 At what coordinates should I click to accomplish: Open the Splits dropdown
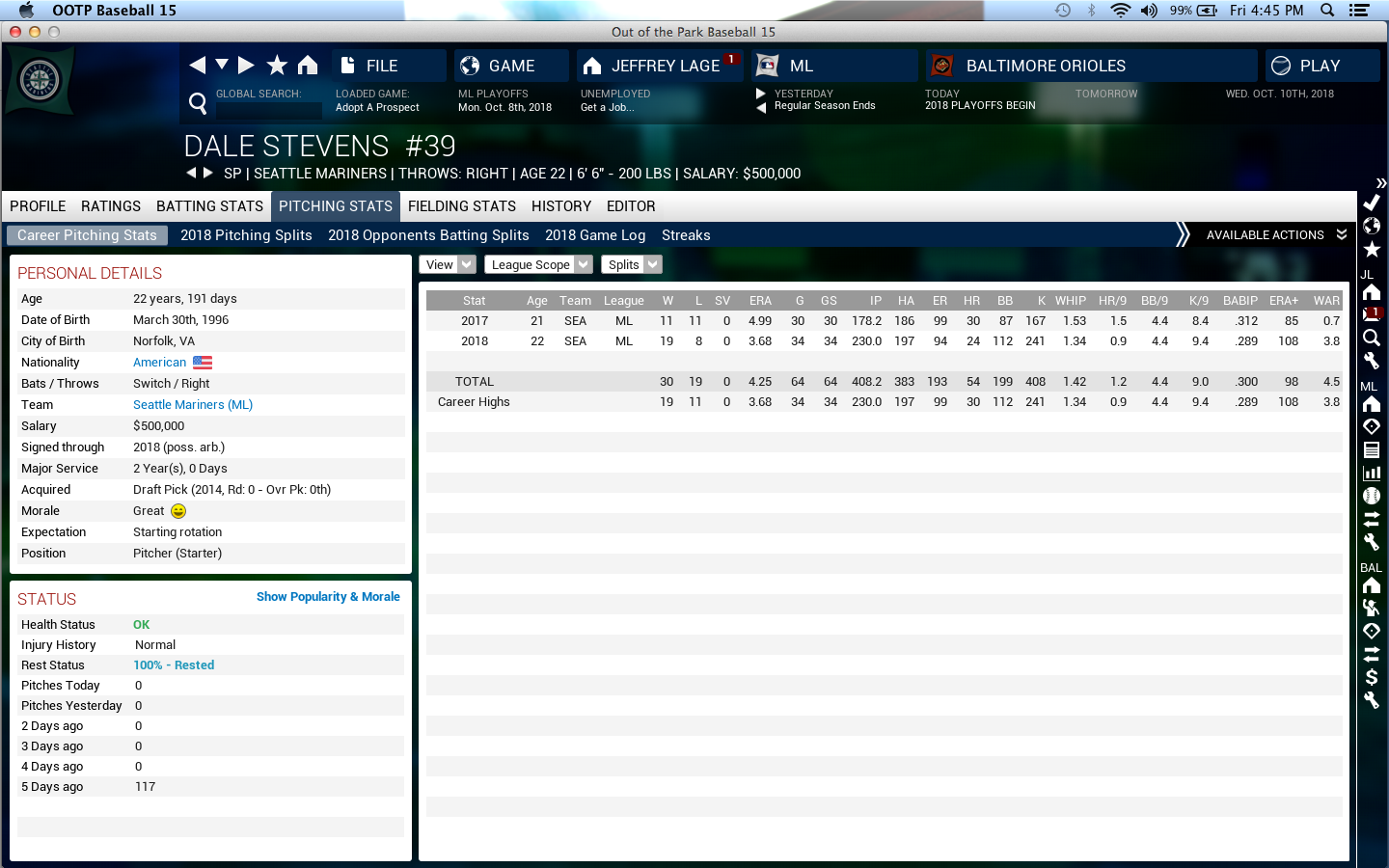click(x=631, y=264)
